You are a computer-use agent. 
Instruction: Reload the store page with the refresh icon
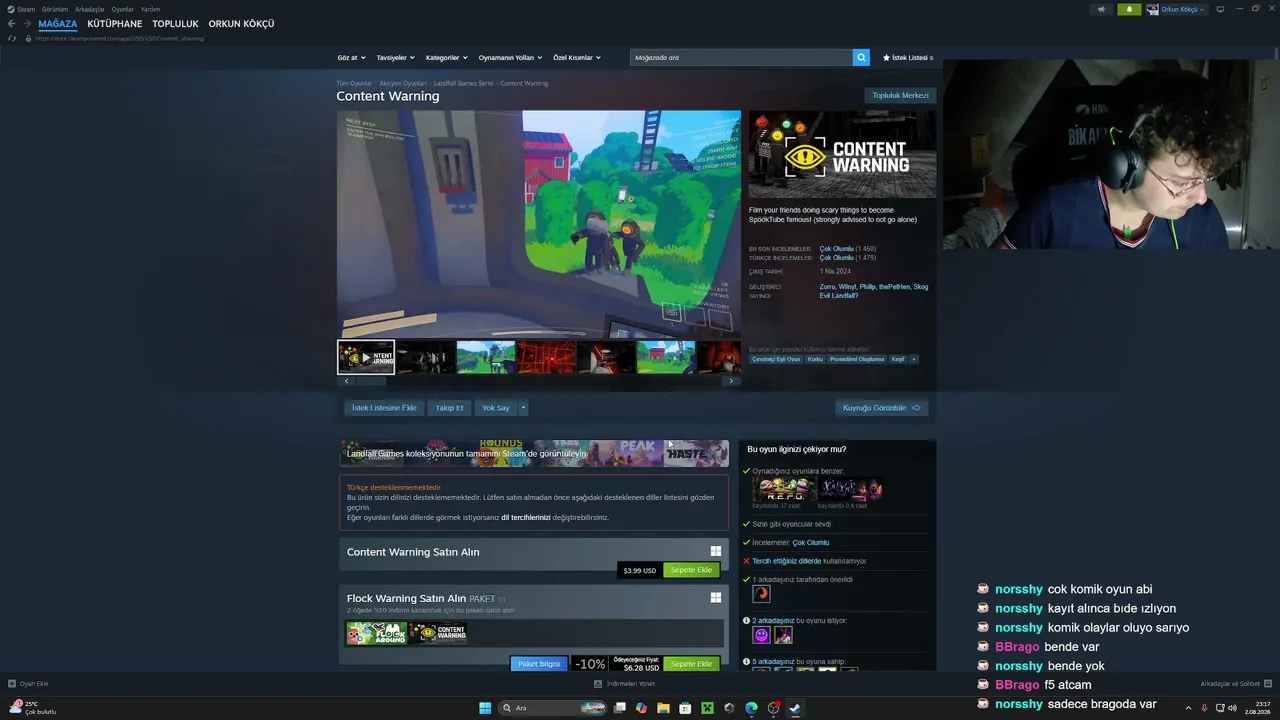pyautogui.click(x=12, y=38)
